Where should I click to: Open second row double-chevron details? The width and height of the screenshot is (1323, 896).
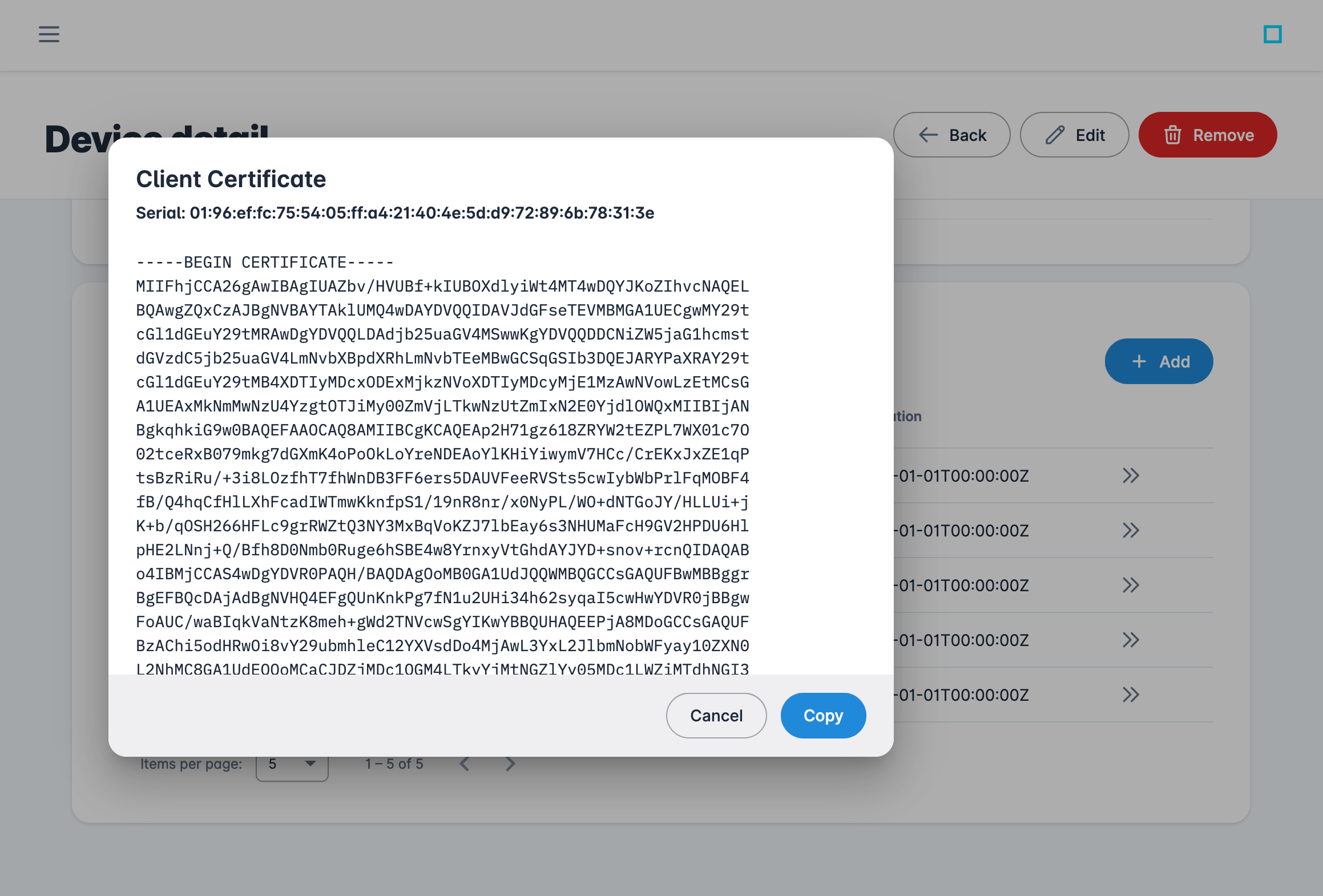tap(1131, 530)
